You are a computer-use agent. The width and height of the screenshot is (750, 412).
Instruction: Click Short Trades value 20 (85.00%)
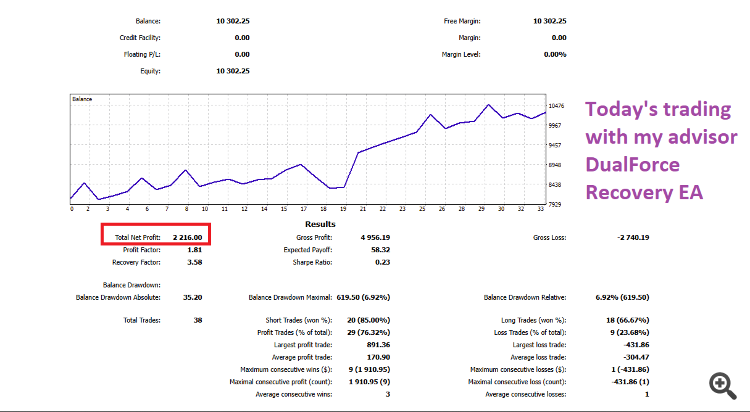pyautogui.click(x=368, y=320)
